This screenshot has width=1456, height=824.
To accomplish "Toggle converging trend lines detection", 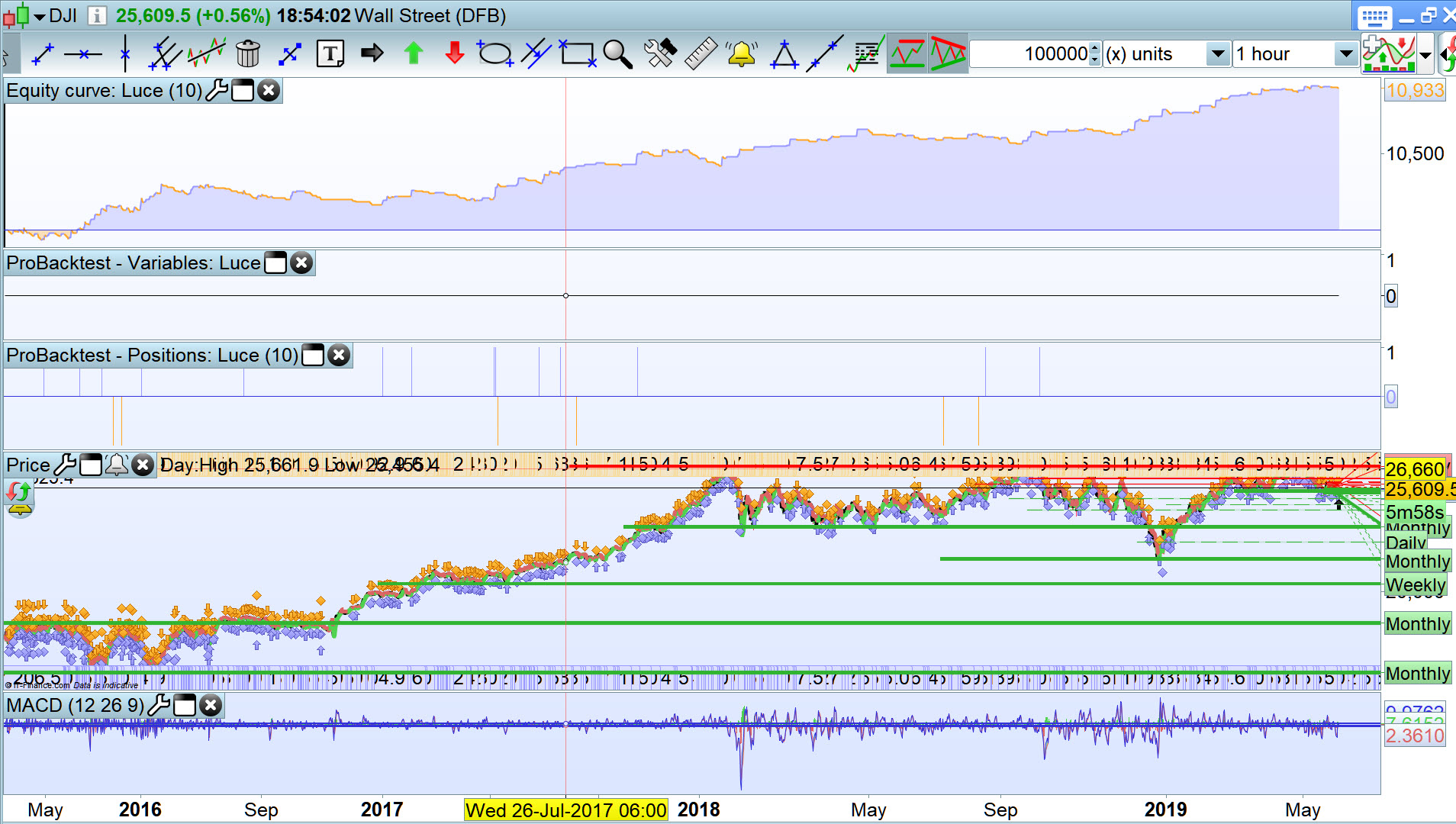I will [949, 53].
